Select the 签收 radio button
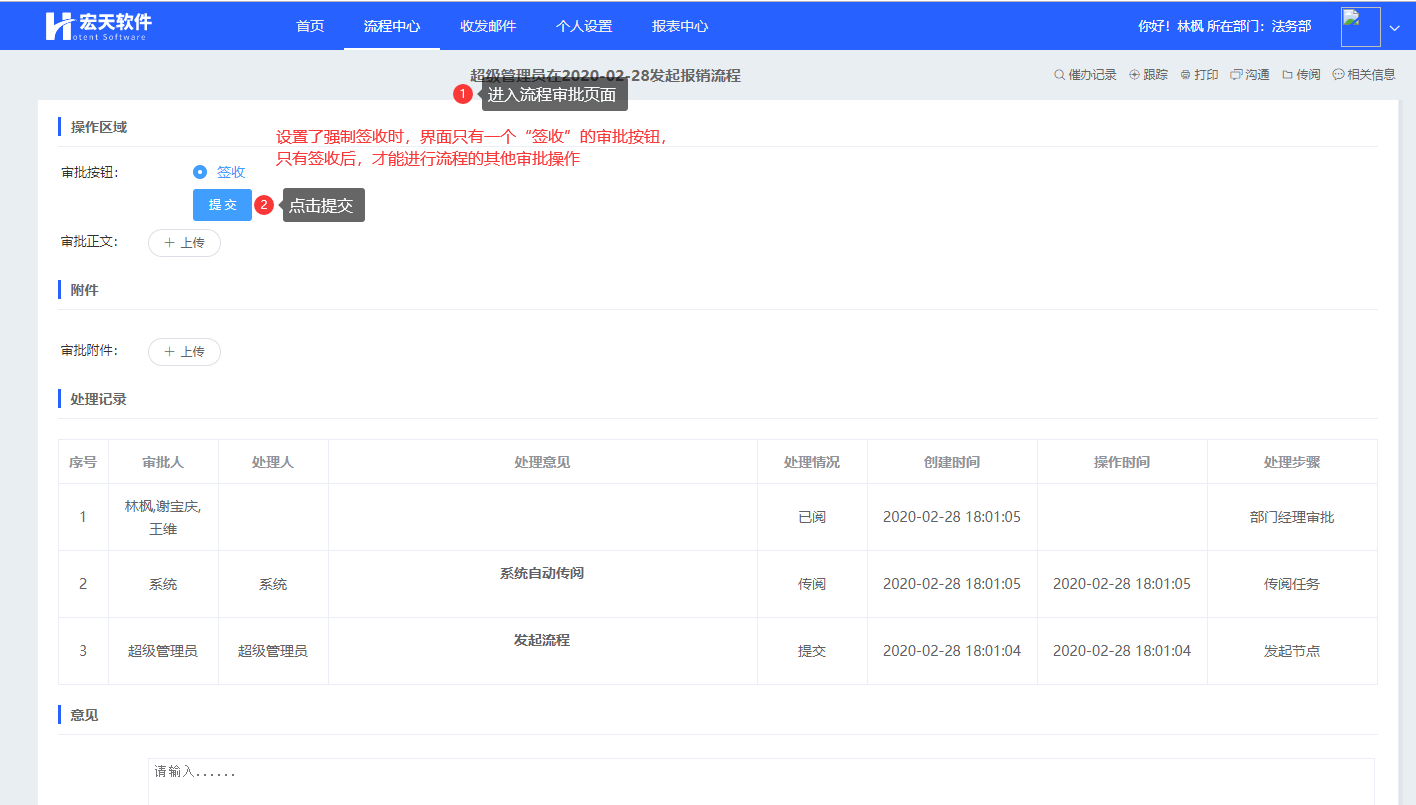 pos(200,172)
